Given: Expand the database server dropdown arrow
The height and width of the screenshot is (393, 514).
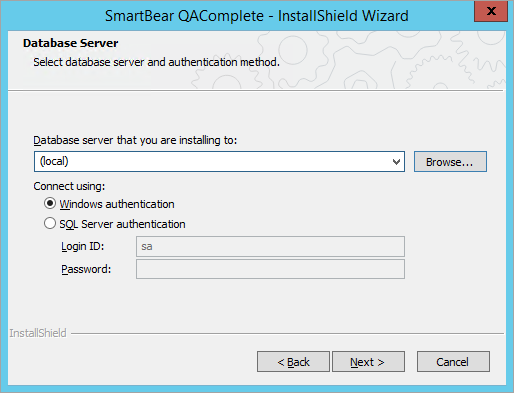Looking at the screenshot, I should (396, 162).
